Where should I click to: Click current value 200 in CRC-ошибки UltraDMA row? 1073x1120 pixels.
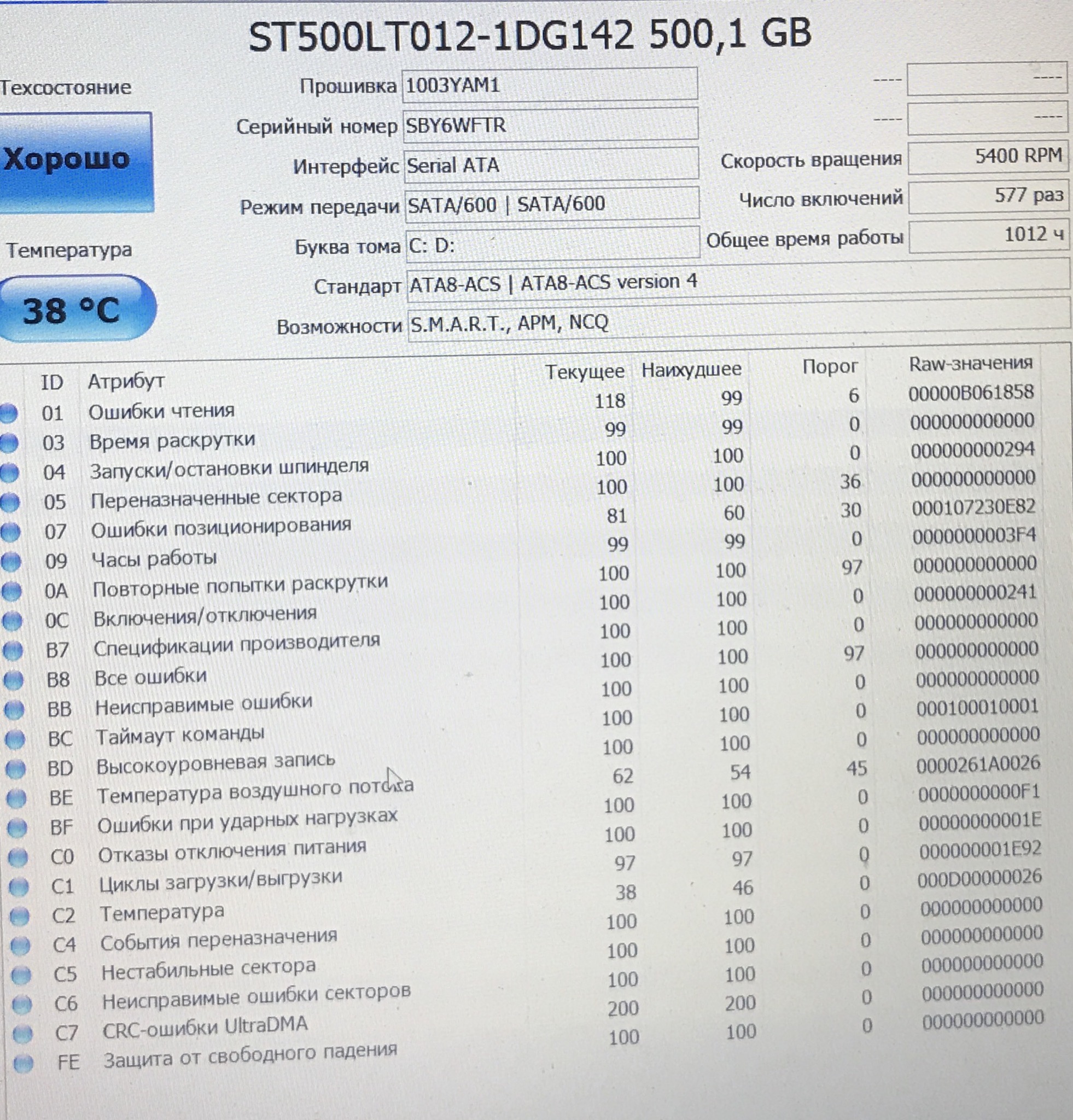coord(623,1008)
